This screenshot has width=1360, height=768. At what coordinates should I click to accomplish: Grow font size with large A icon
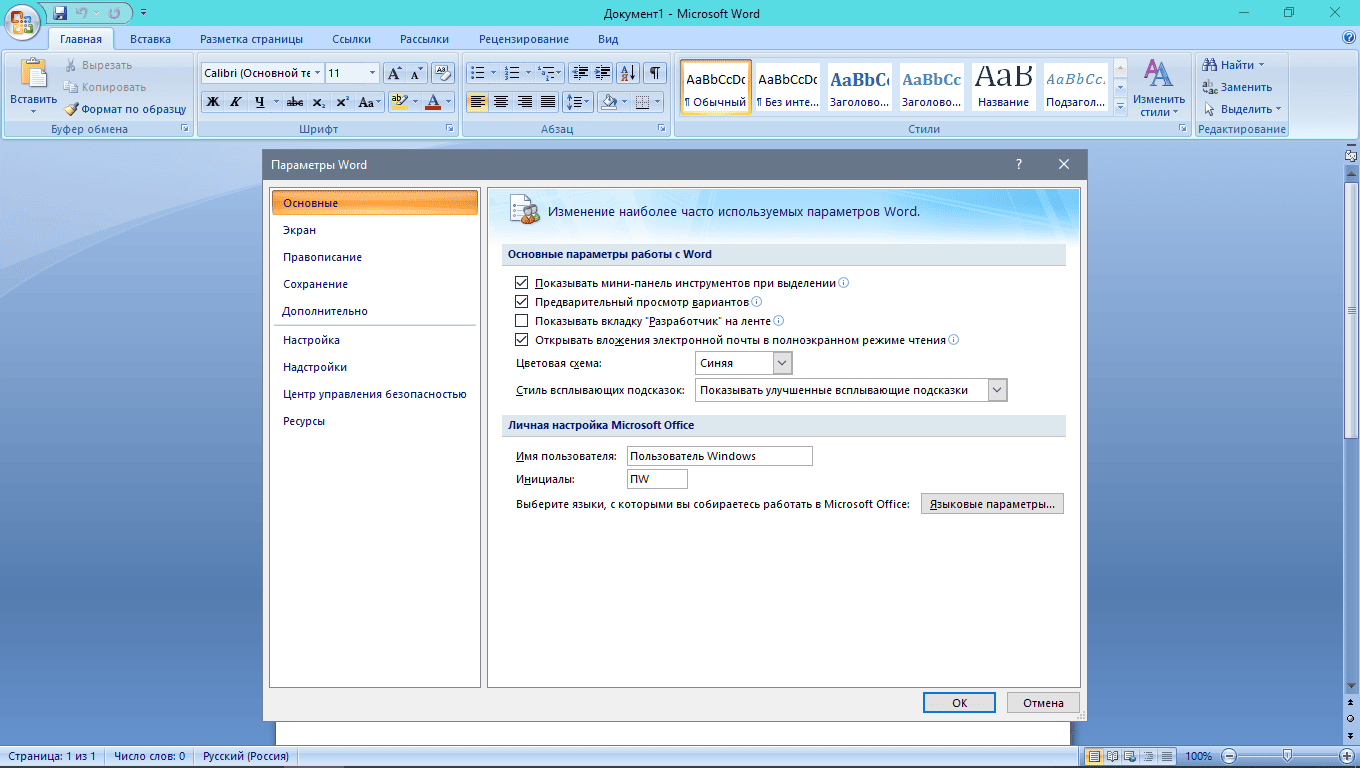tap(394, 73)
